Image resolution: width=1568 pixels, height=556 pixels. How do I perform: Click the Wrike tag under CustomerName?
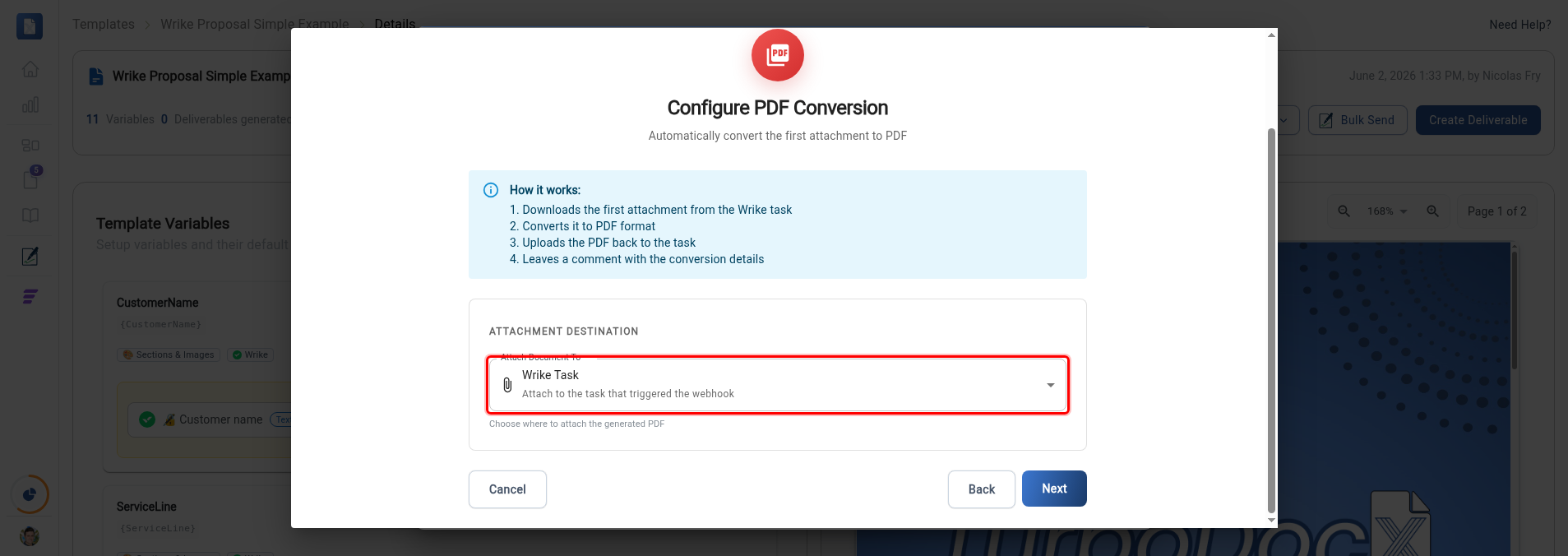pos(250,354)
